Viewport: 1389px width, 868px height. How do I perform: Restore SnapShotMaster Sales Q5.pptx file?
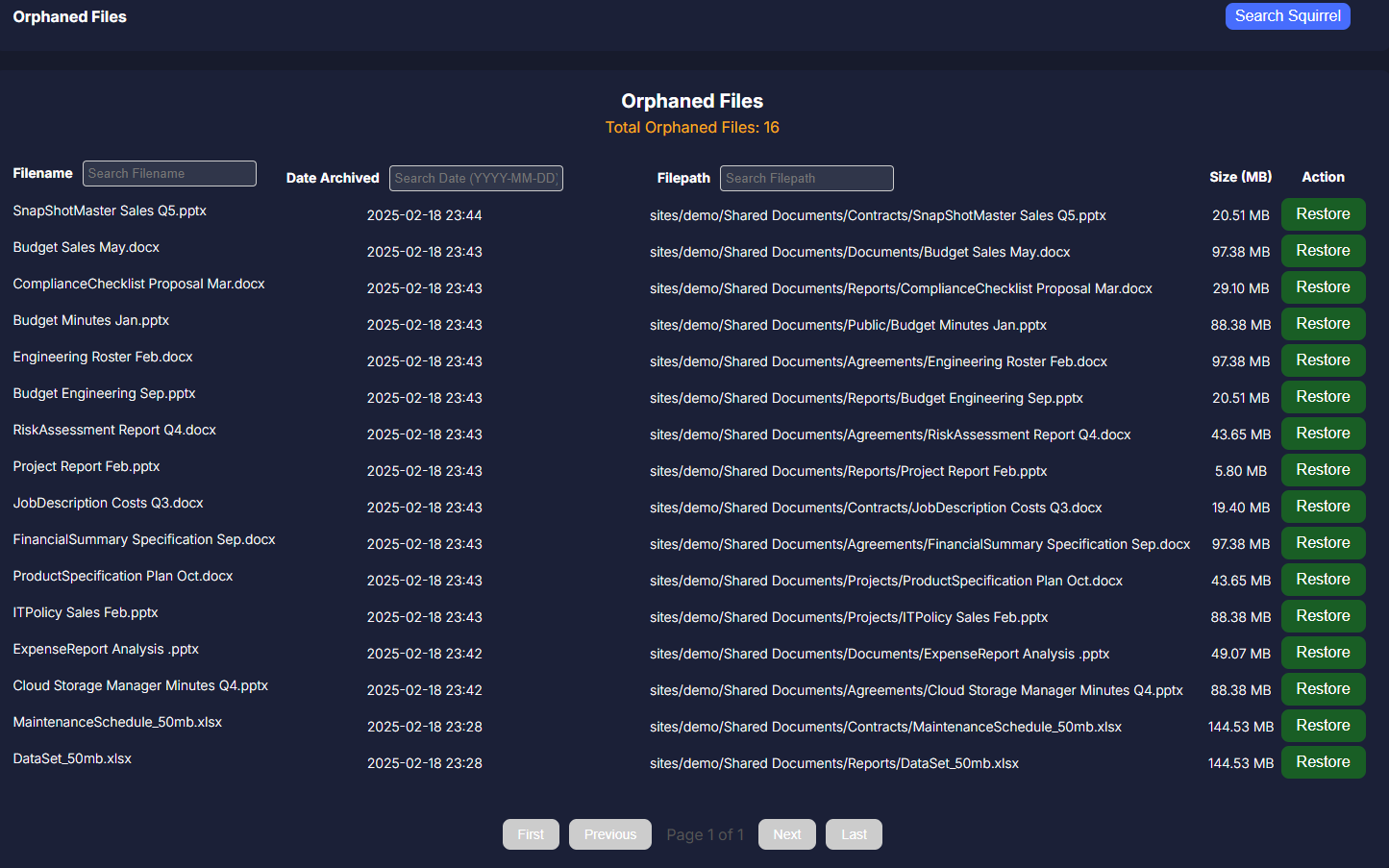click(1323, 214)
